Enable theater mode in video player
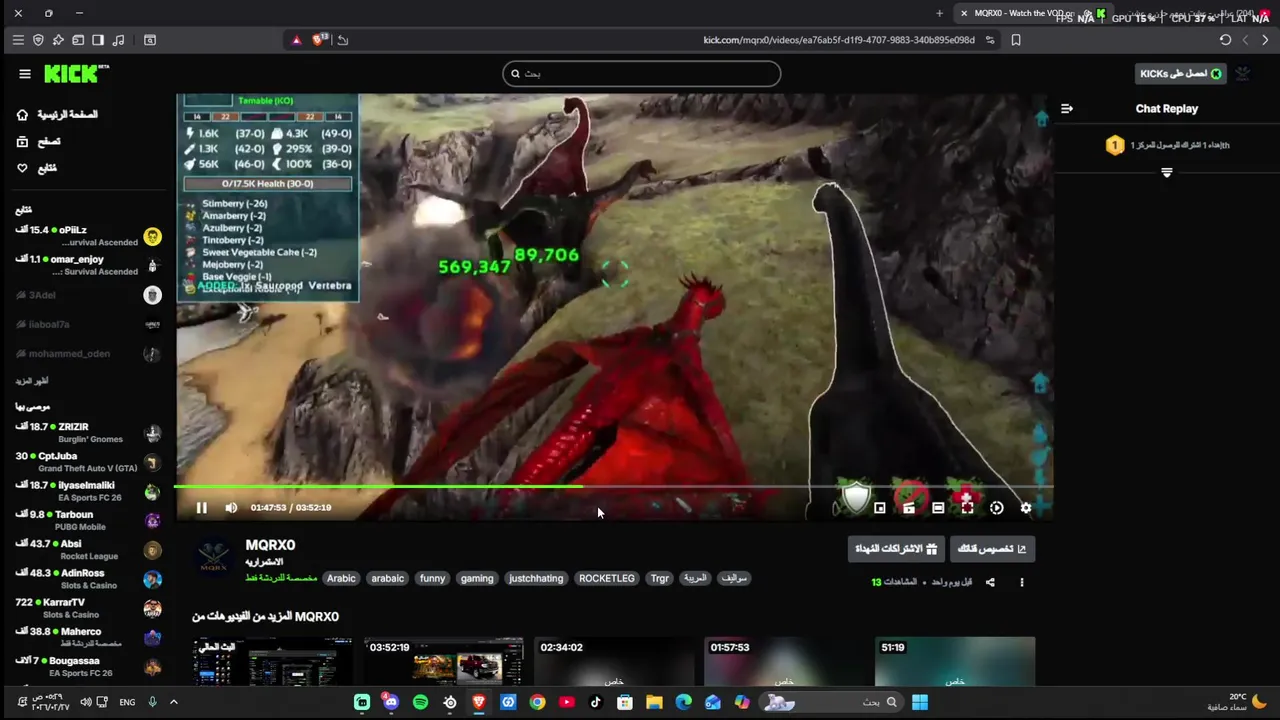 [938, 508]
